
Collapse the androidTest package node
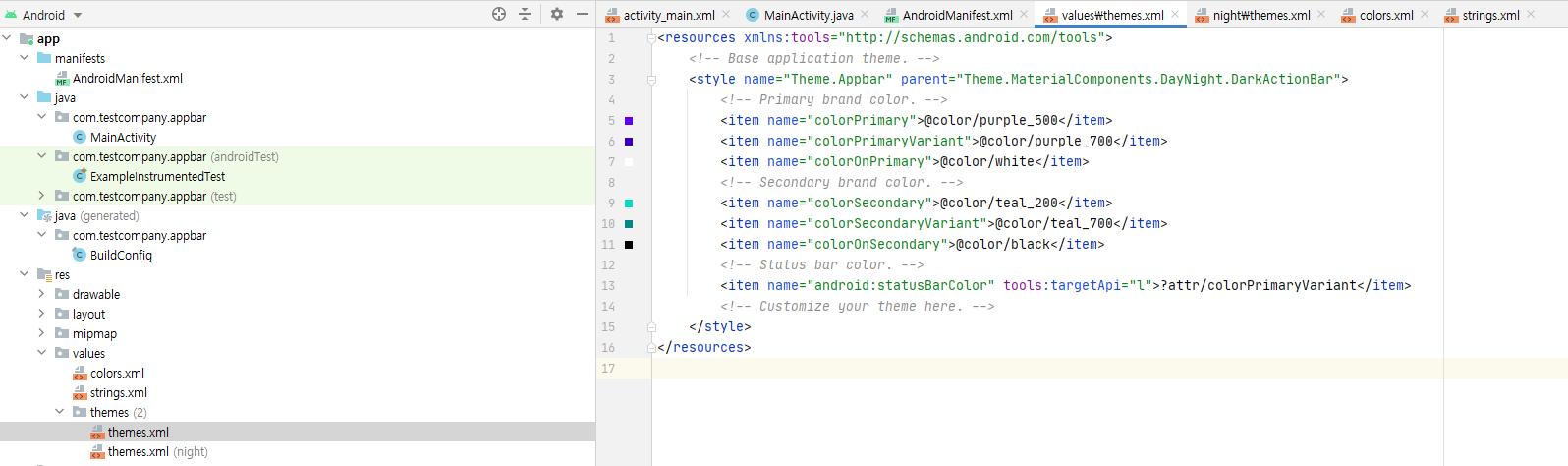[x=42, y=156]
